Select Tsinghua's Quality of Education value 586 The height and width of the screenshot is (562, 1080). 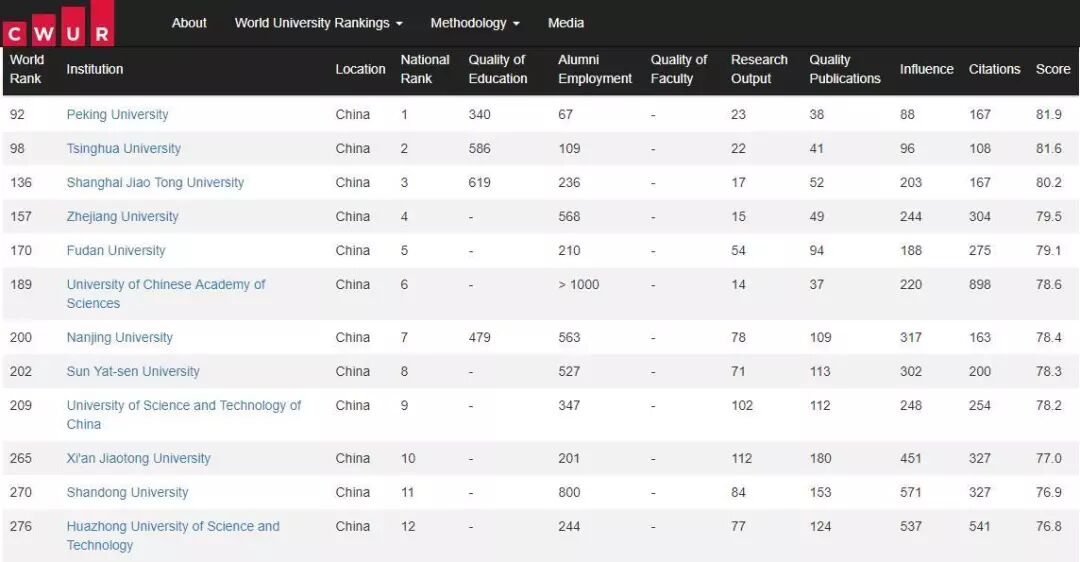[x=479, y=148]
